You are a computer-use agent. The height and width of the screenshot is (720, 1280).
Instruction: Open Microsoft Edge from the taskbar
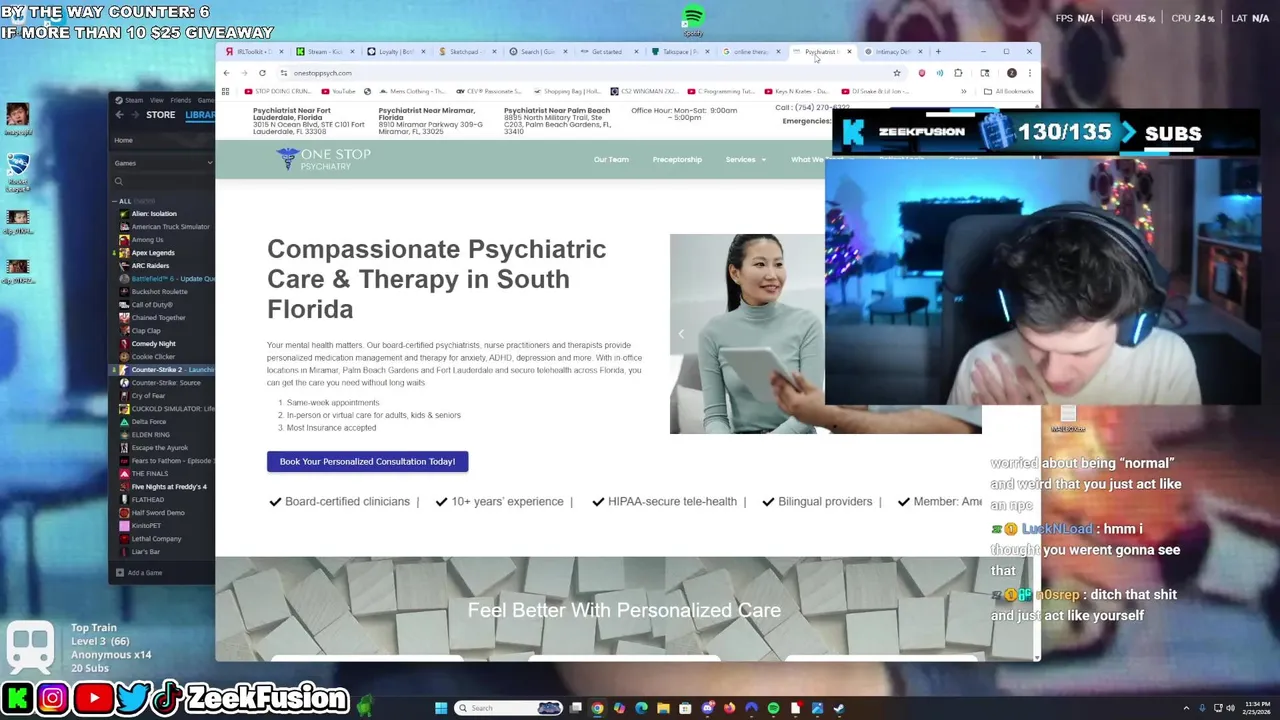[x=641, y=708]
